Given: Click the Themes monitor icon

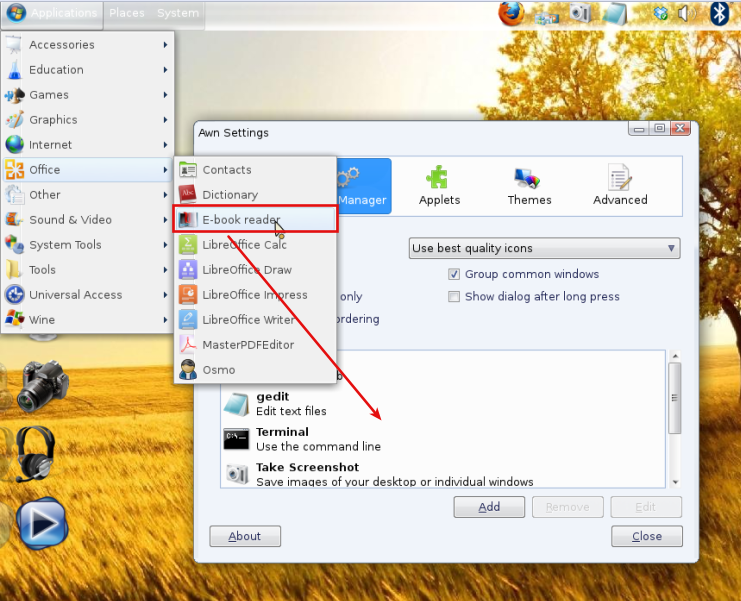Looking at the screenshot, I should [x=527, y=178].
